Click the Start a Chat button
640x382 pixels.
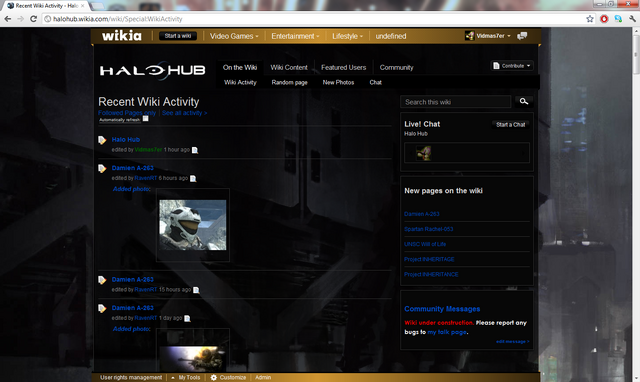[511, 124]
